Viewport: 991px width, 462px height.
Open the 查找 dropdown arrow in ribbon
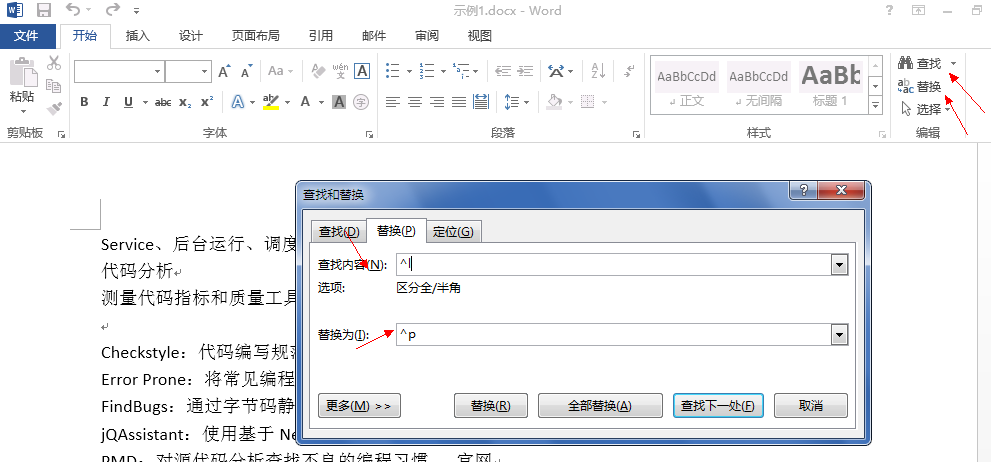coord(953,63)
